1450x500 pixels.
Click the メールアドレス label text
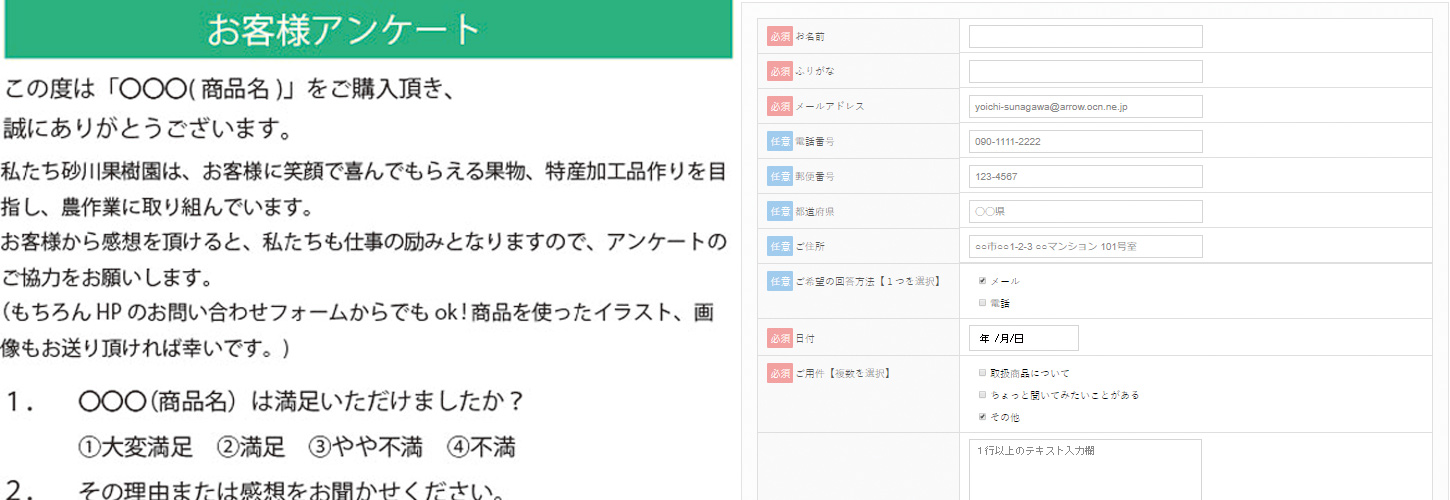(829, 106)
